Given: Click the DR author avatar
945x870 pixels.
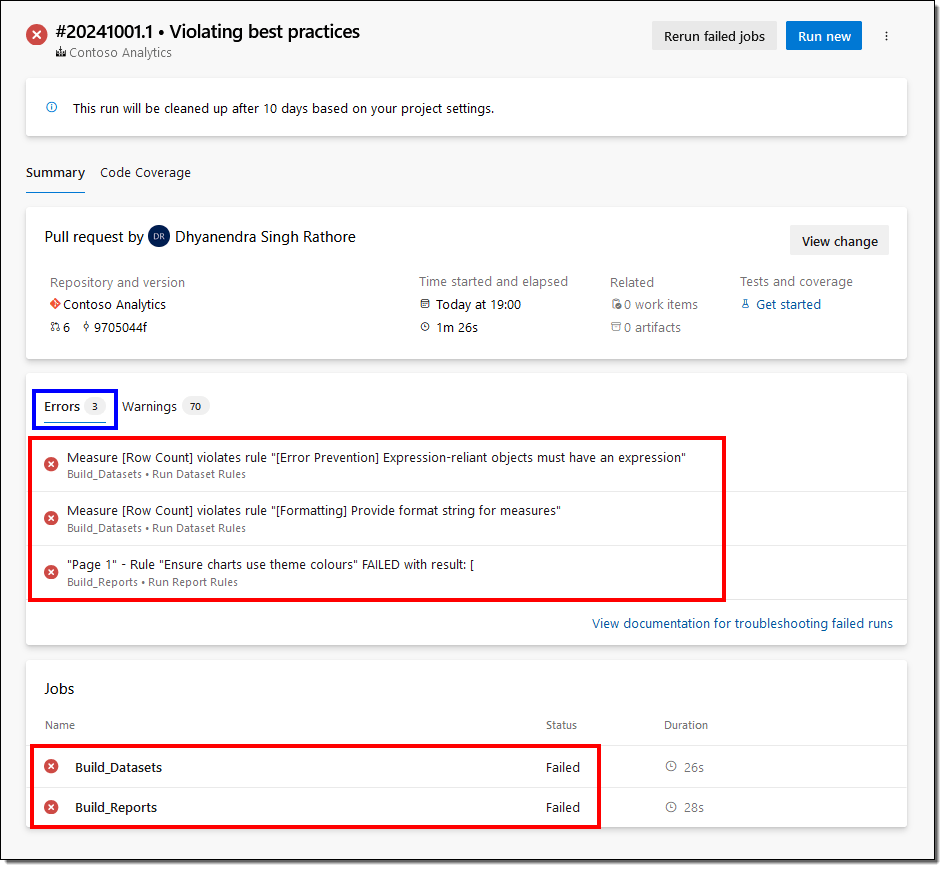Looking at the screenshot, I should pyautogui.click(x=159, y=237).
